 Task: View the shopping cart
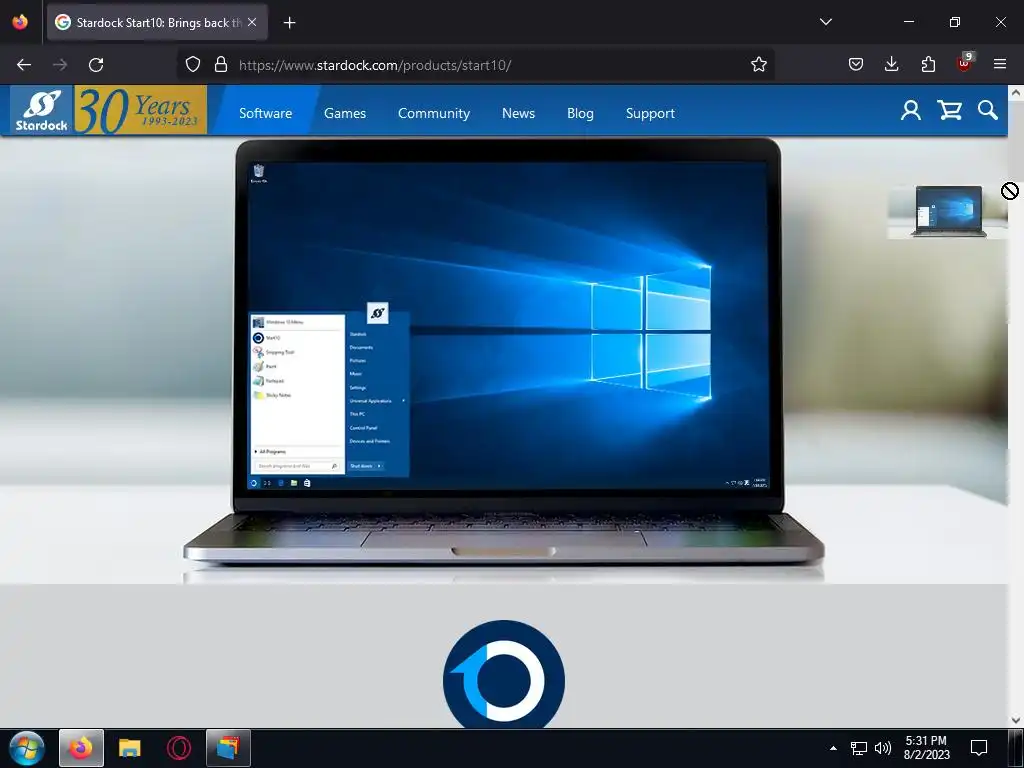950,110
